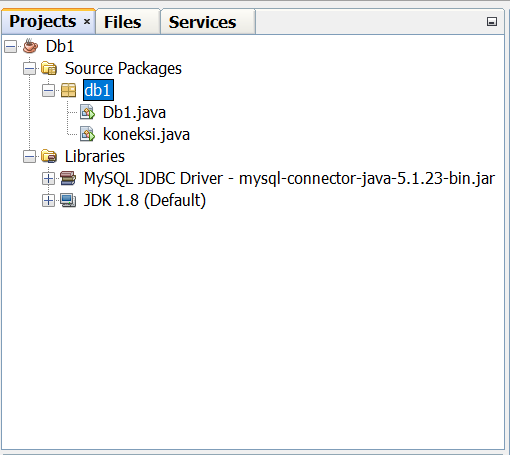This screenshot has width=510, height=455.
Task: Select the Db1 project name
Action: point(60,46)
